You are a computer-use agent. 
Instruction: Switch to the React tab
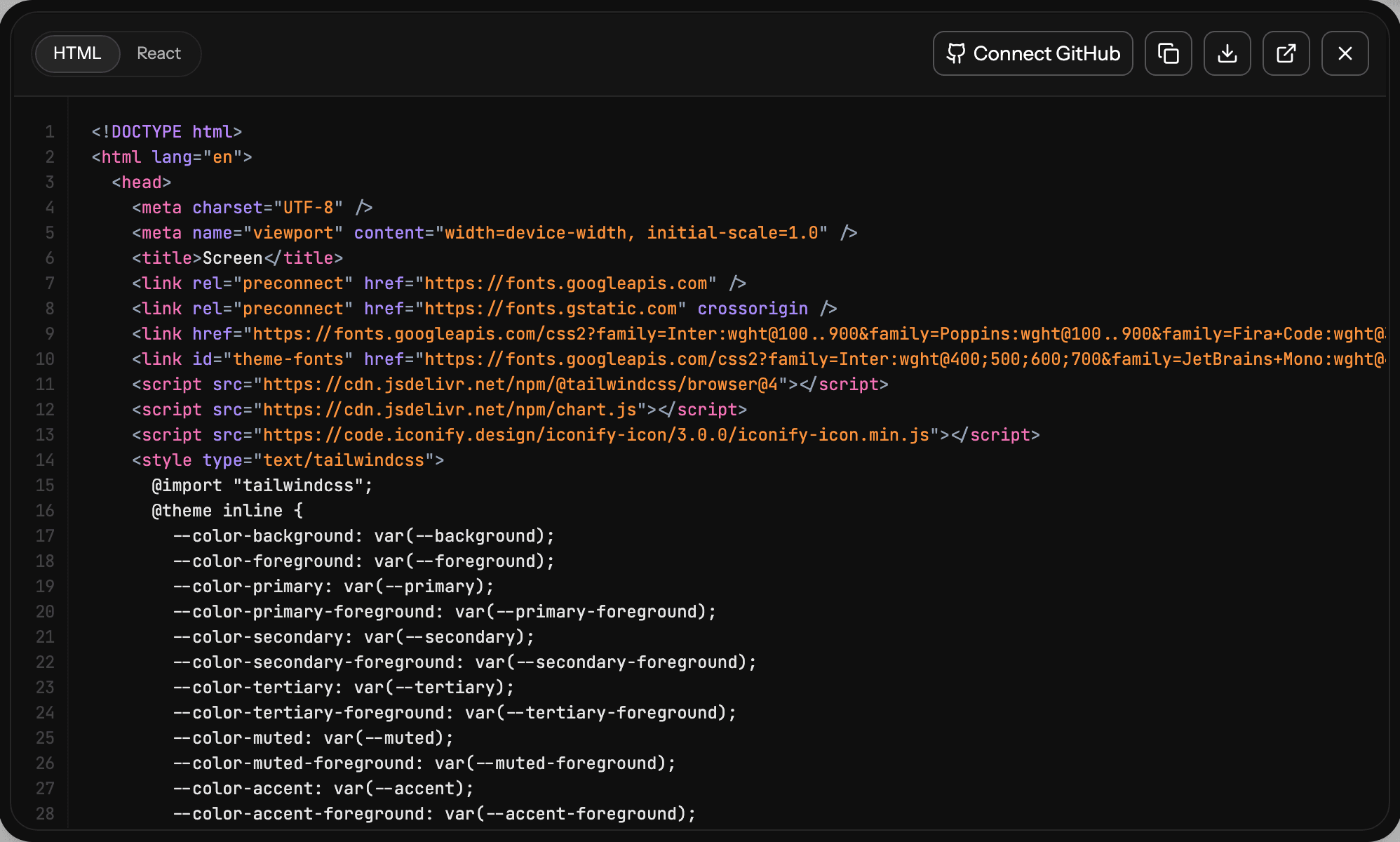click(159, 53)
